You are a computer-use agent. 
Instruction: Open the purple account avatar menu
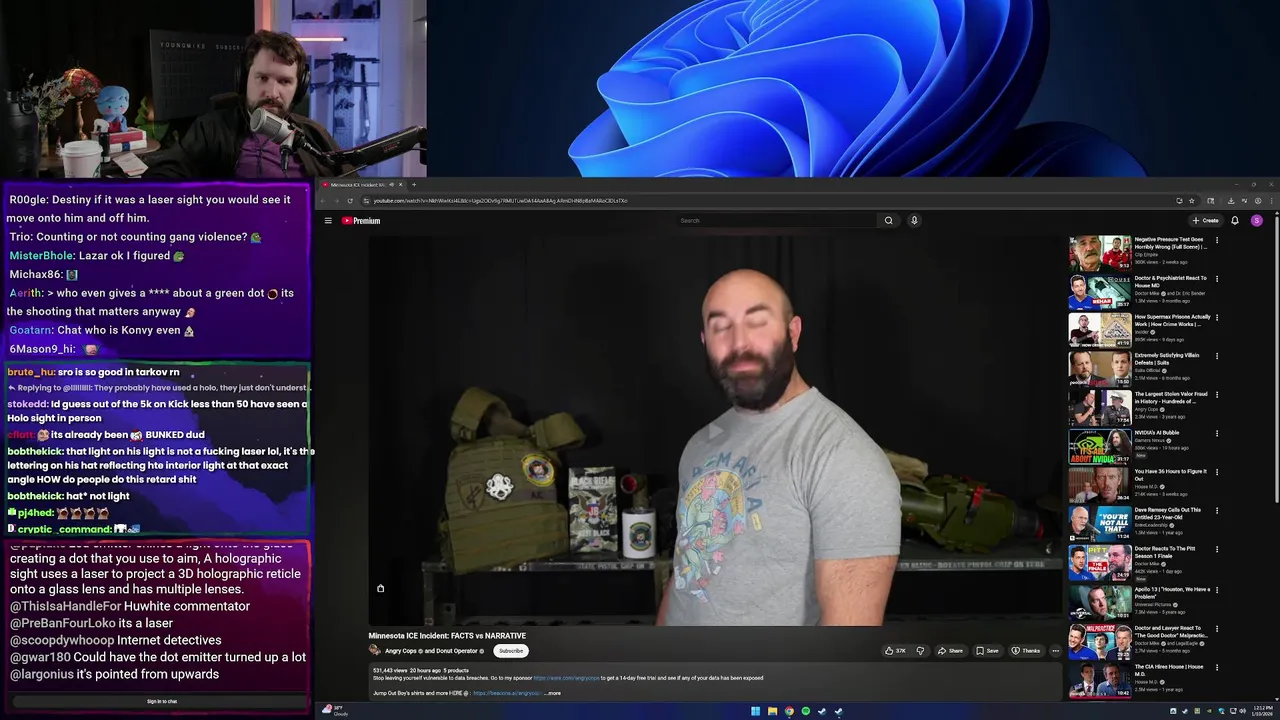[x=1257, y=221]
